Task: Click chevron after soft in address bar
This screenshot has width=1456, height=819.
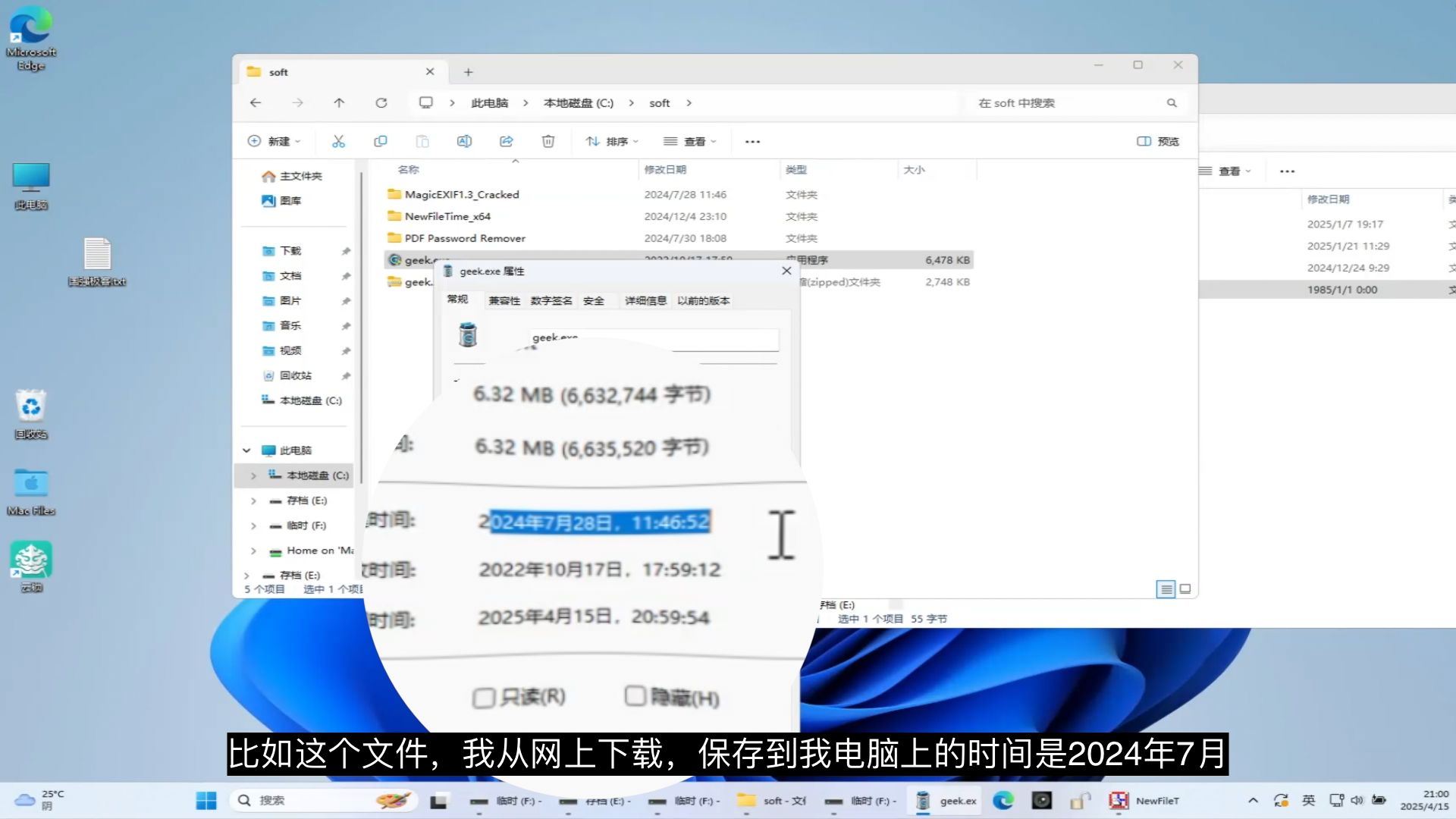Action: (689, 103)
